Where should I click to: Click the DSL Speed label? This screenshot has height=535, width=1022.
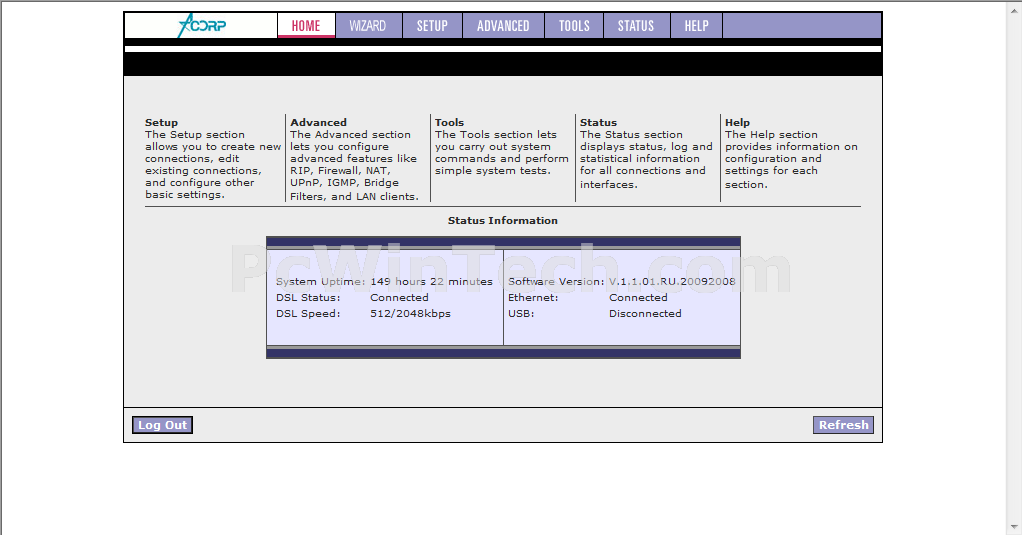(x=308, y=313)
